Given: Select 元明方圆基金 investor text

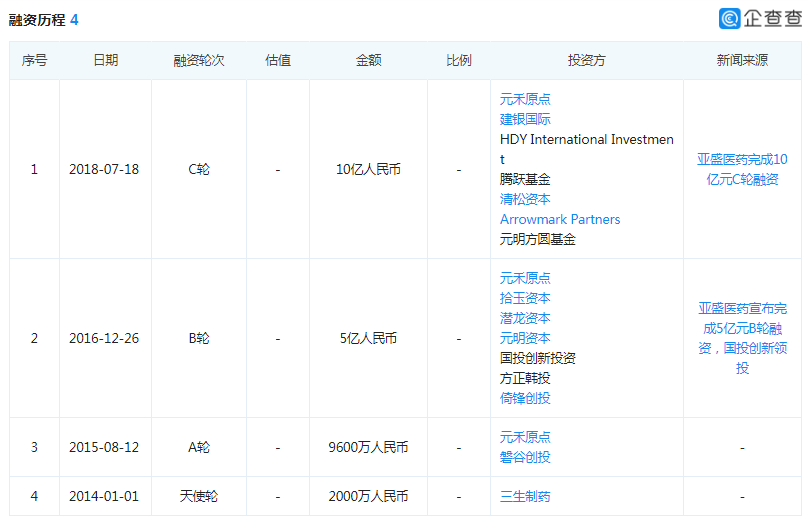Looking at the screenshot, I should click(x=537, y=239).
